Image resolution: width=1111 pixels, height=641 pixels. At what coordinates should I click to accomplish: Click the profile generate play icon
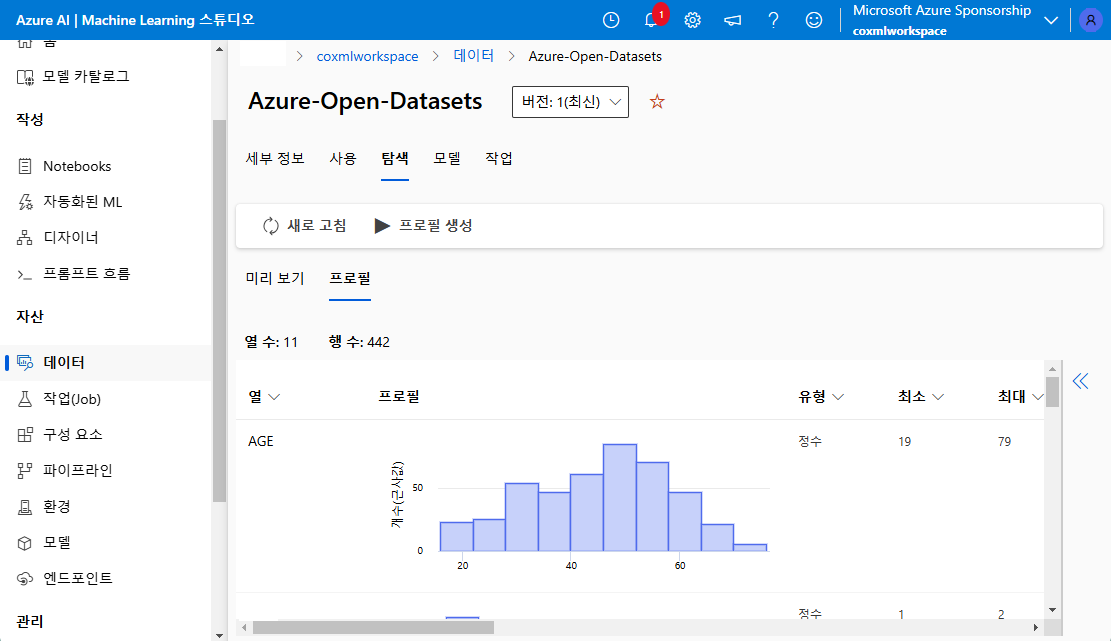tap(382, 226)
